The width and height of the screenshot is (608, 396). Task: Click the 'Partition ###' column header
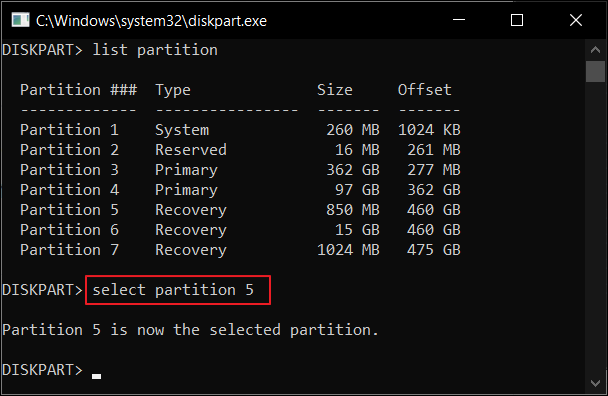point(78,90)
